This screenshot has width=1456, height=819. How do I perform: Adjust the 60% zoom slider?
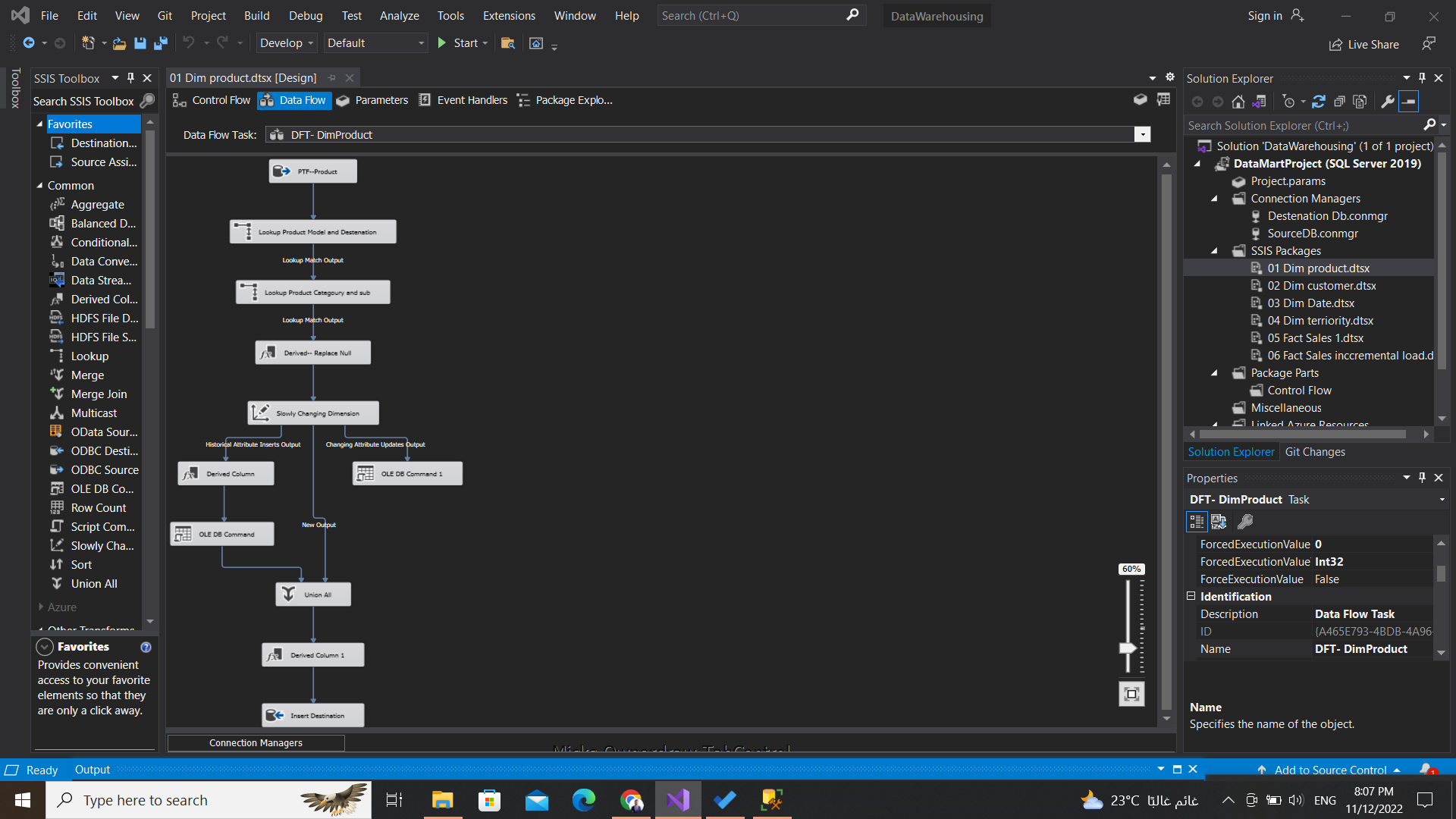(1128, 648)
